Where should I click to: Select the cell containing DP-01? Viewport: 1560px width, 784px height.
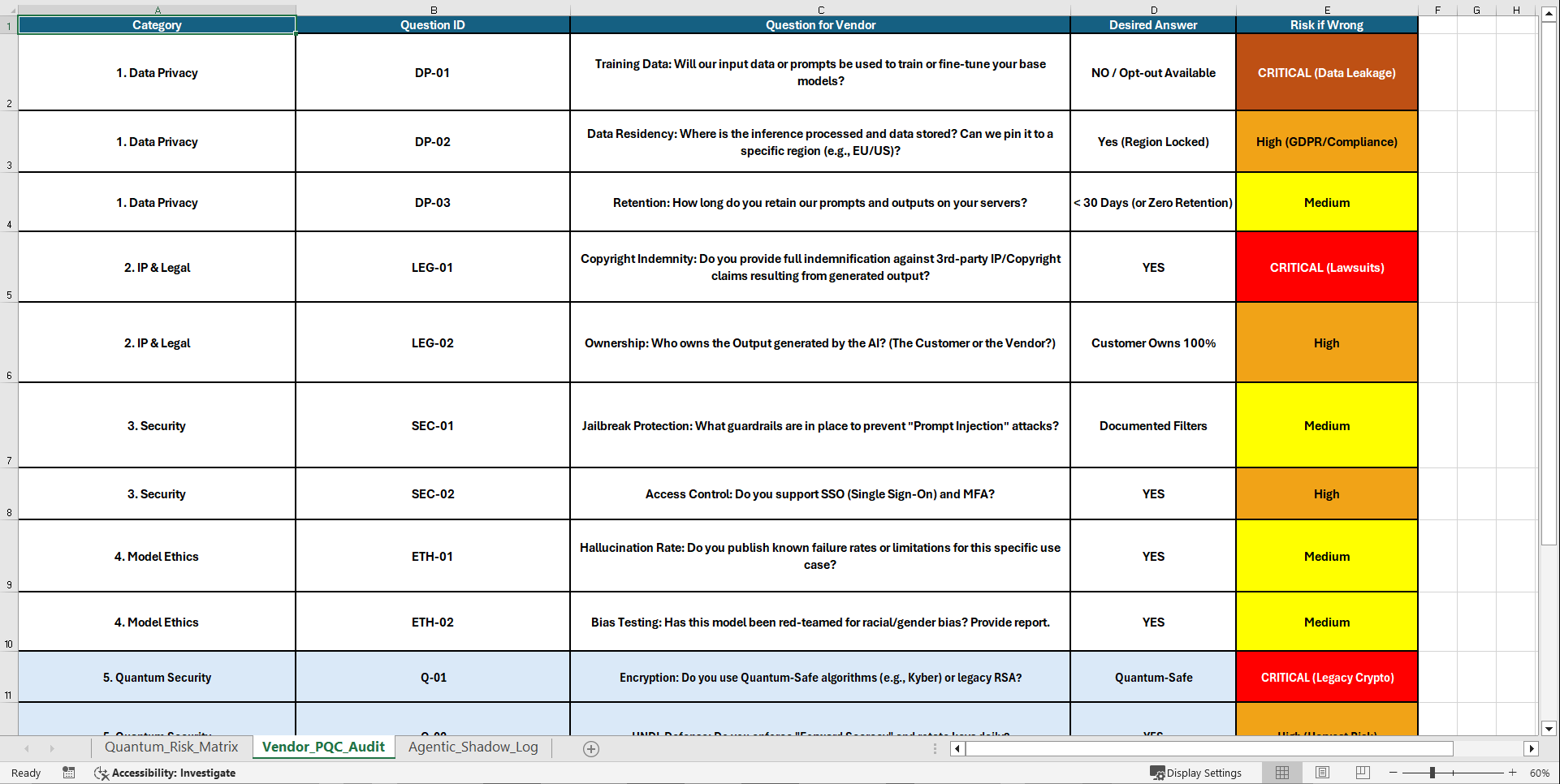pos(433,72)
